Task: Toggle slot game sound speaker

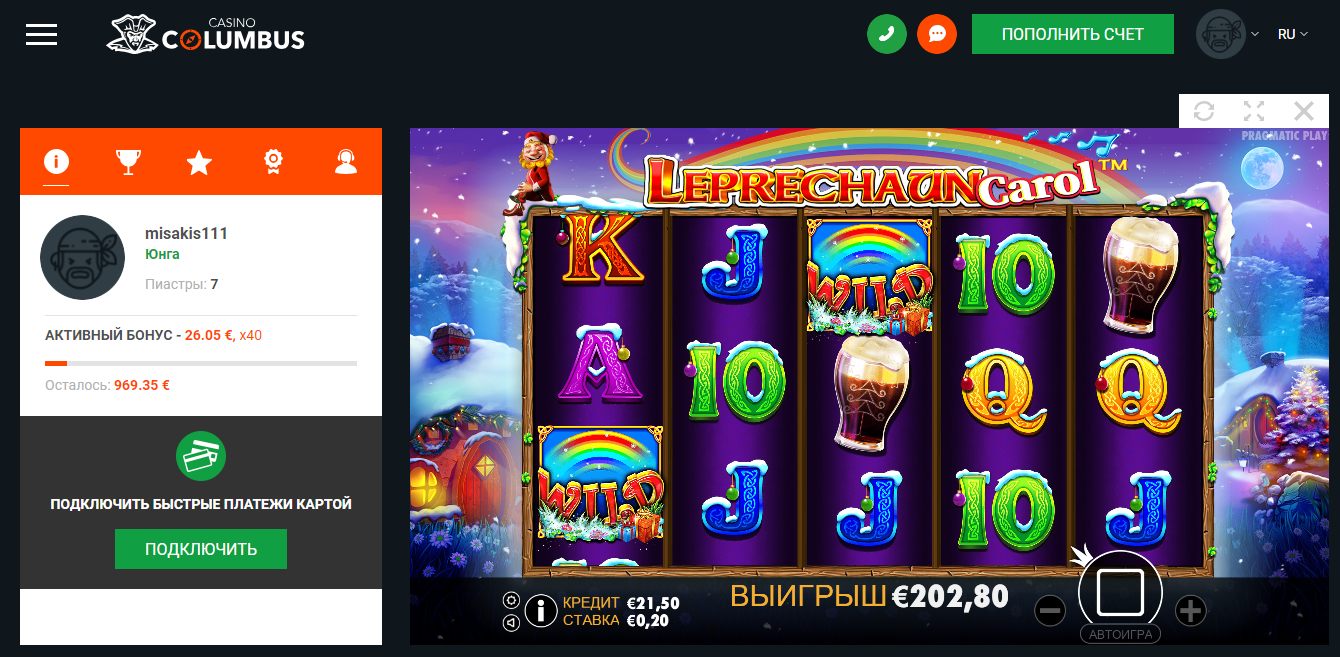Action: click(511, 622)
